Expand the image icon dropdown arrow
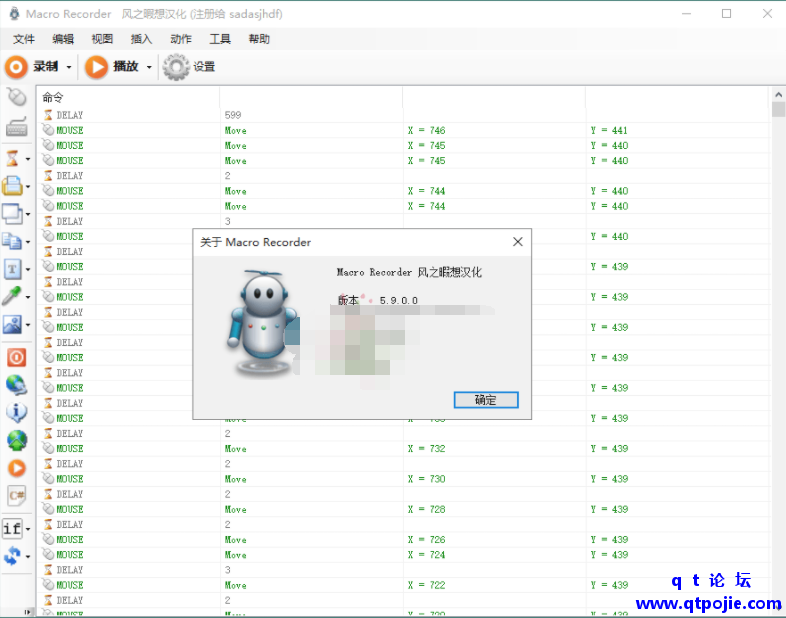Screen dimensions: 786x618 click(28, 325)
